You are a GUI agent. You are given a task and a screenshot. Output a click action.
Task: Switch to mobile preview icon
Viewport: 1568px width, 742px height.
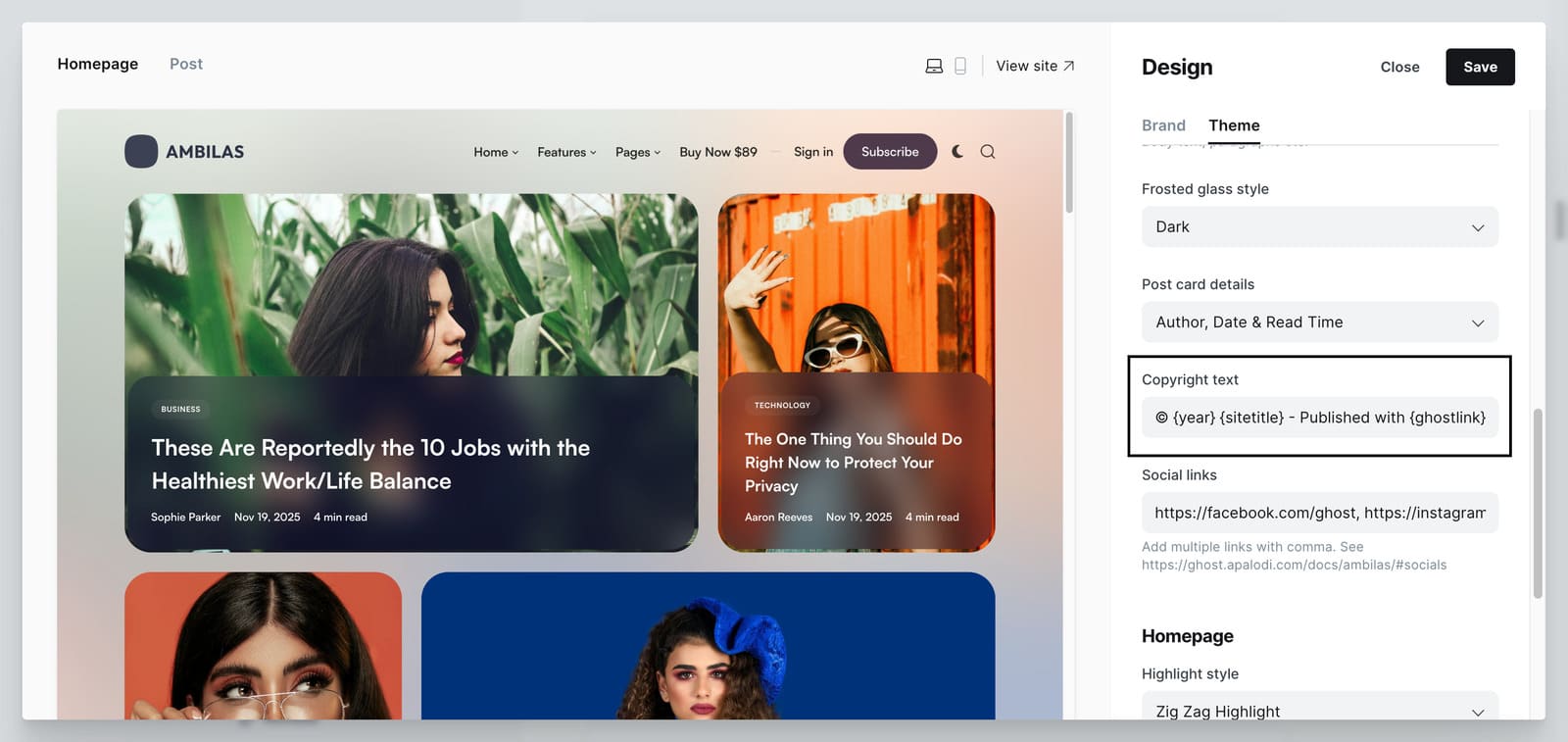coord(960,66)
